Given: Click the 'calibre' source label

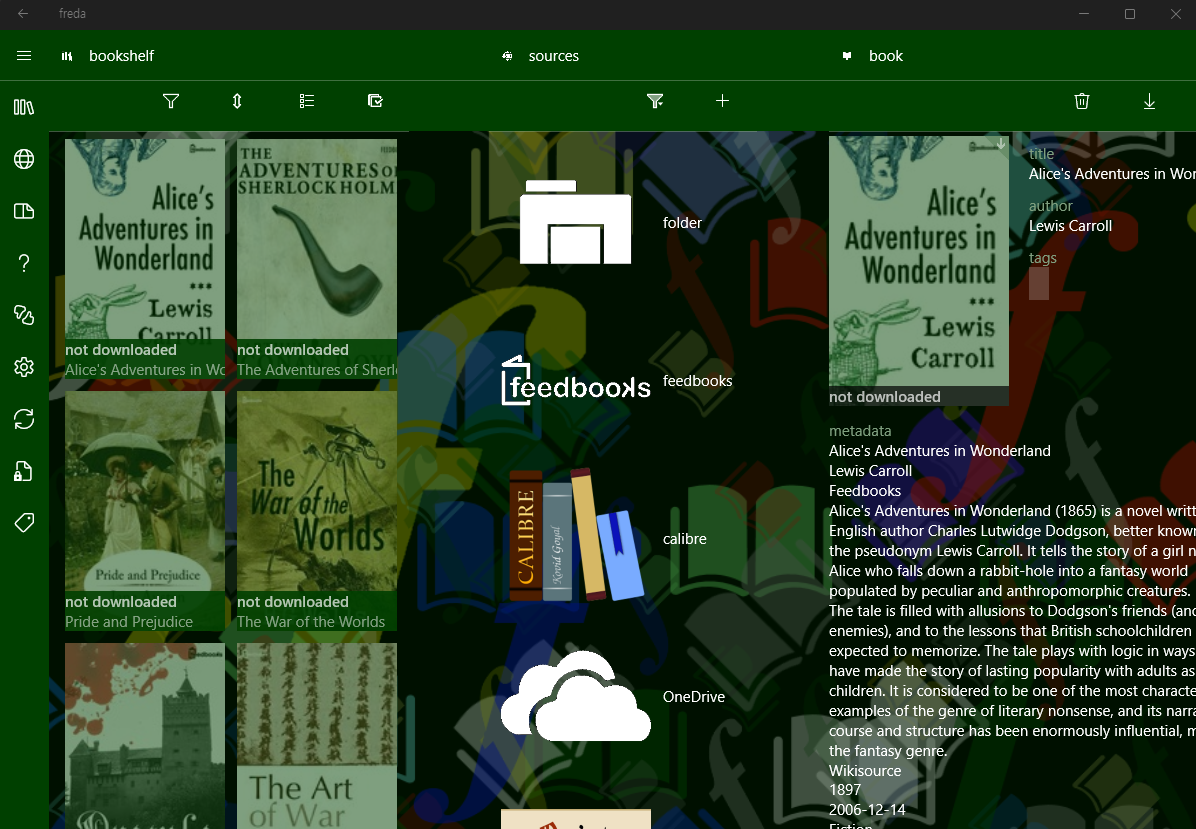Looking at the screenshot, I should (684, 538).
